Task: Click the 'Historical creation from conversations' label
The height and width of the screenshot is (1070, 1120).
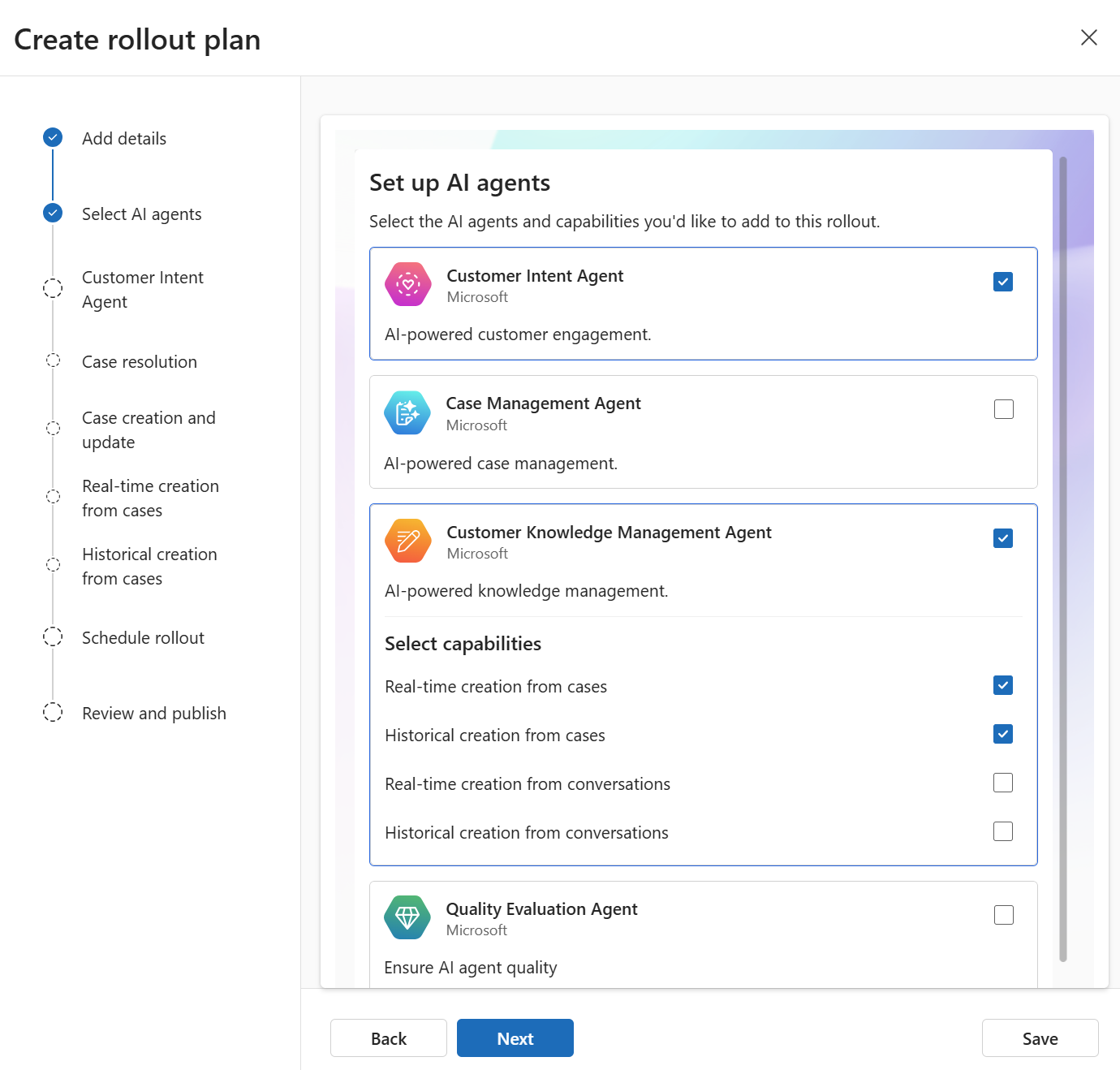Action: click(x=527, y=833)
